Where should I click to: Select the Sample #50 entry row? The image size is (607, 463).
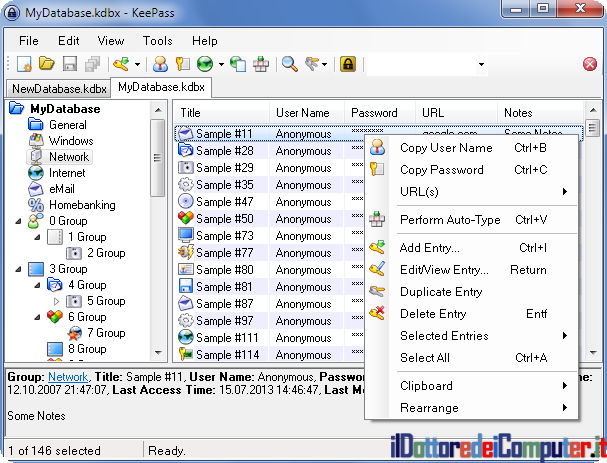[x=270, y=219]
